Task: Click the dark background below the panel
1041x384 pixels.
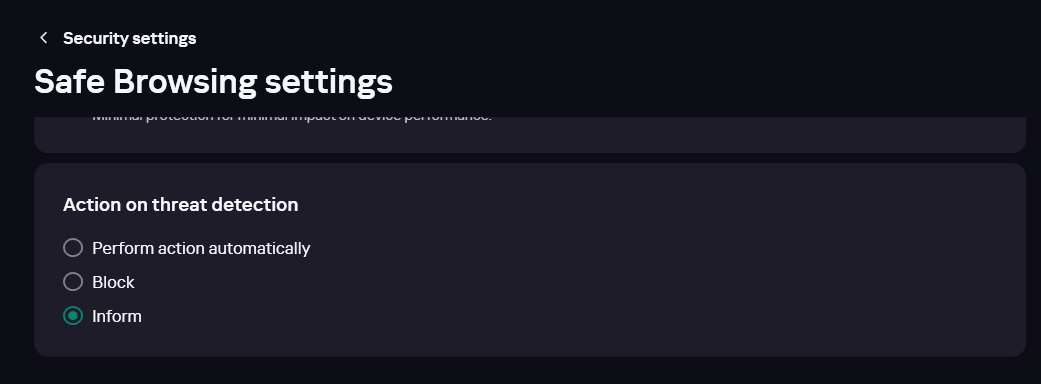Action: coord(530,371)
